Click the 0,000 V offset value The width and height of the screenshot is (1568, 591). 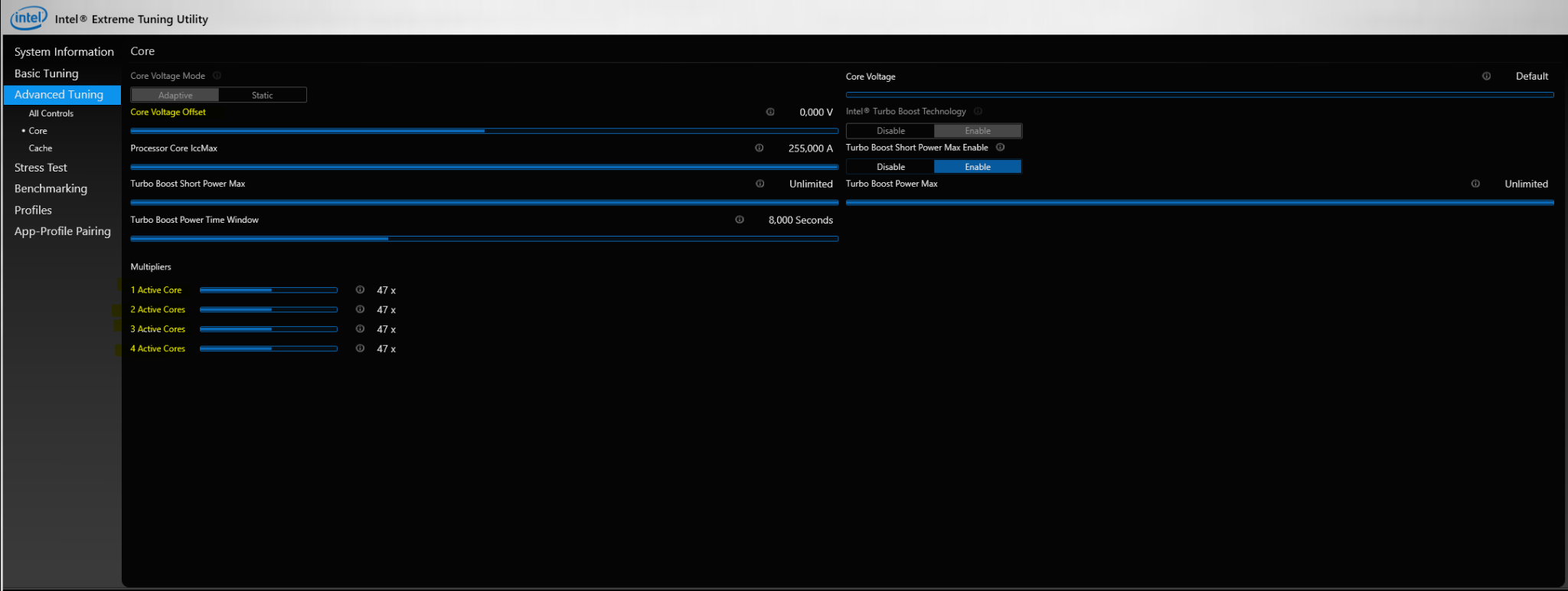(x=816, y=113)
